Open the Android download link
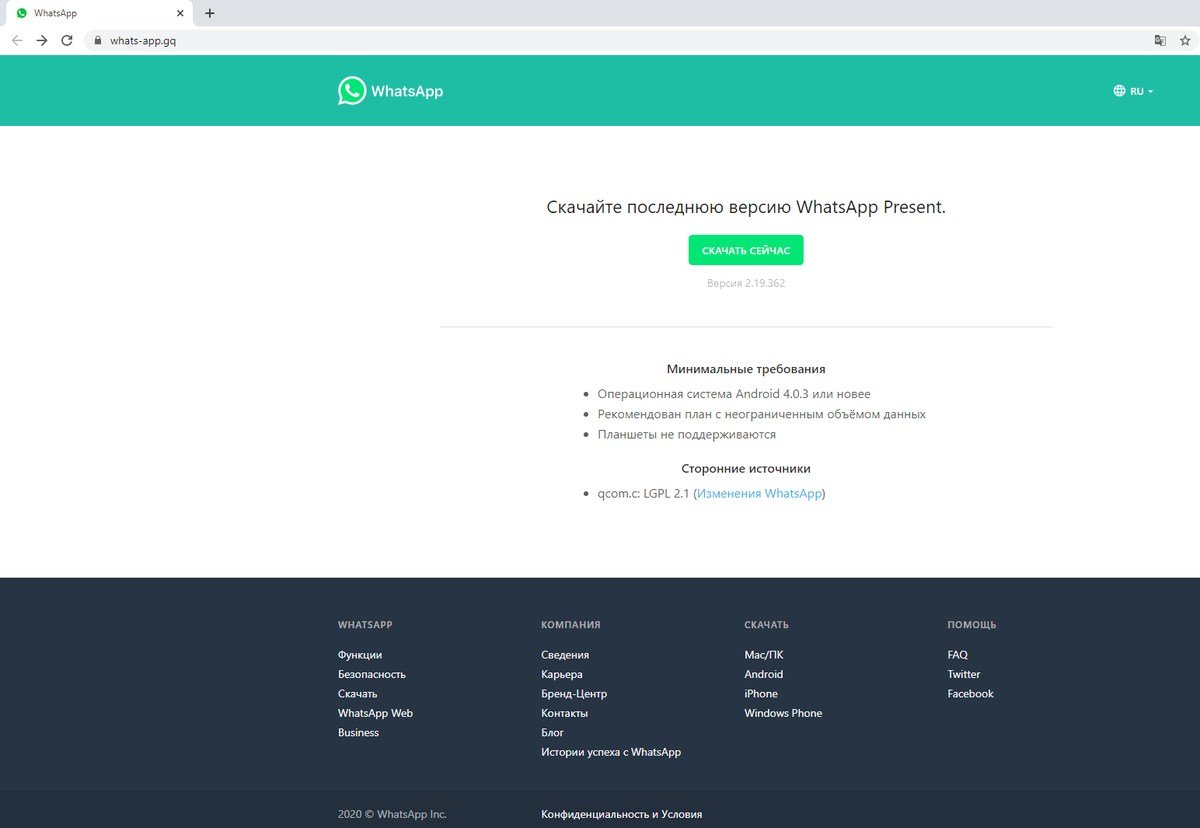The height and width of the screenshot is (828, 1200). pos(764,674)
